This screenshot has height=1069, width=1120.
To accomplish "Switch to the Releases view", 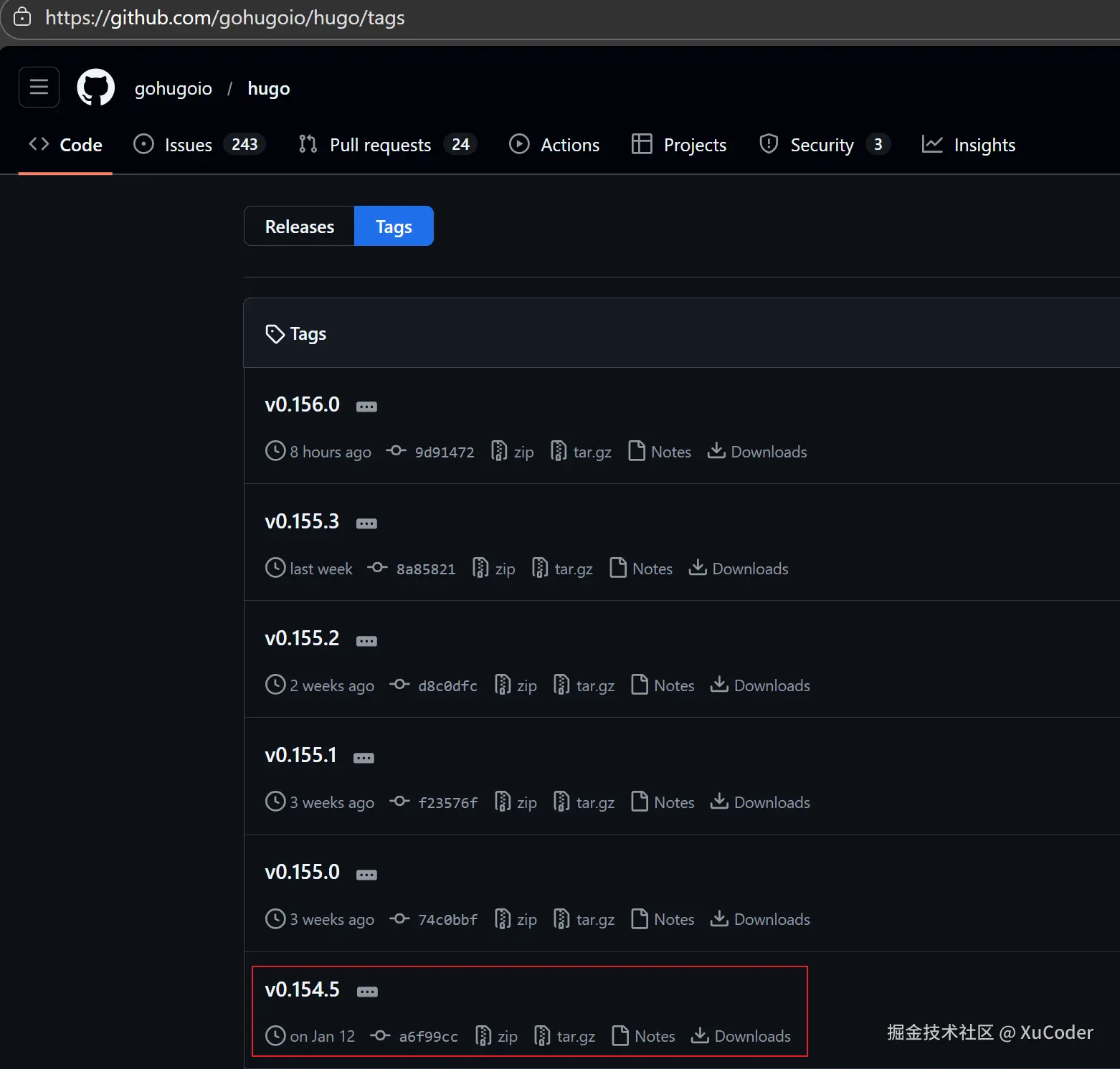I will tap(300, 226).
